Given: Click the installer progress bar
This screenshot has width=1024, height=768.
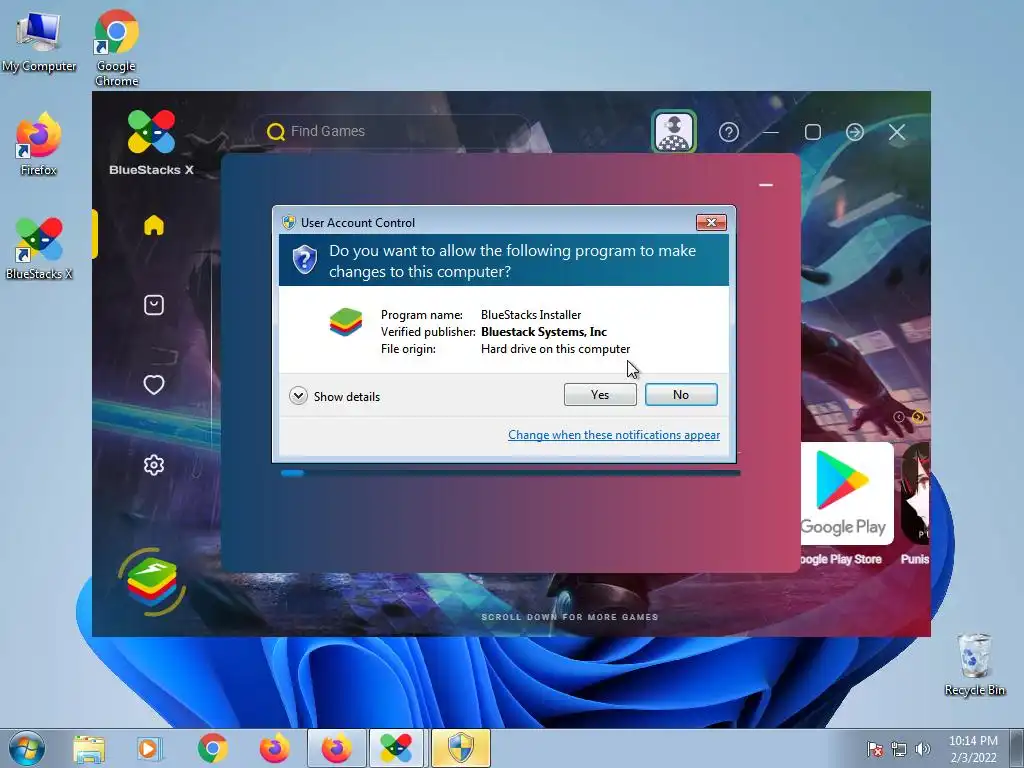Looking at the screenshot, I should click(x=511, y=473).
